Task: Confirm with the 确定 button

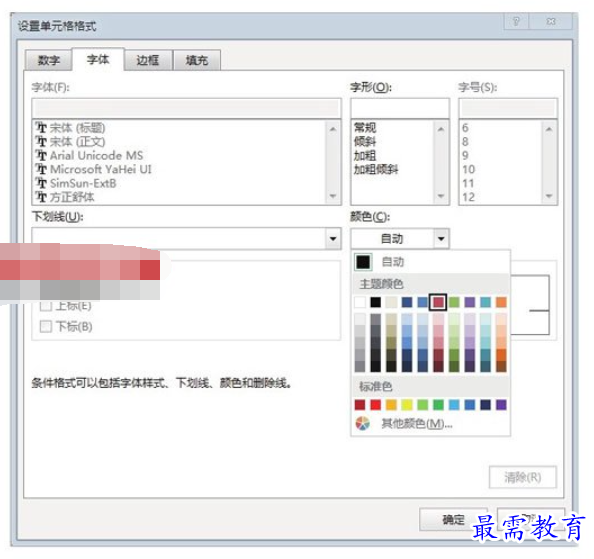Action: click(453, 519)
